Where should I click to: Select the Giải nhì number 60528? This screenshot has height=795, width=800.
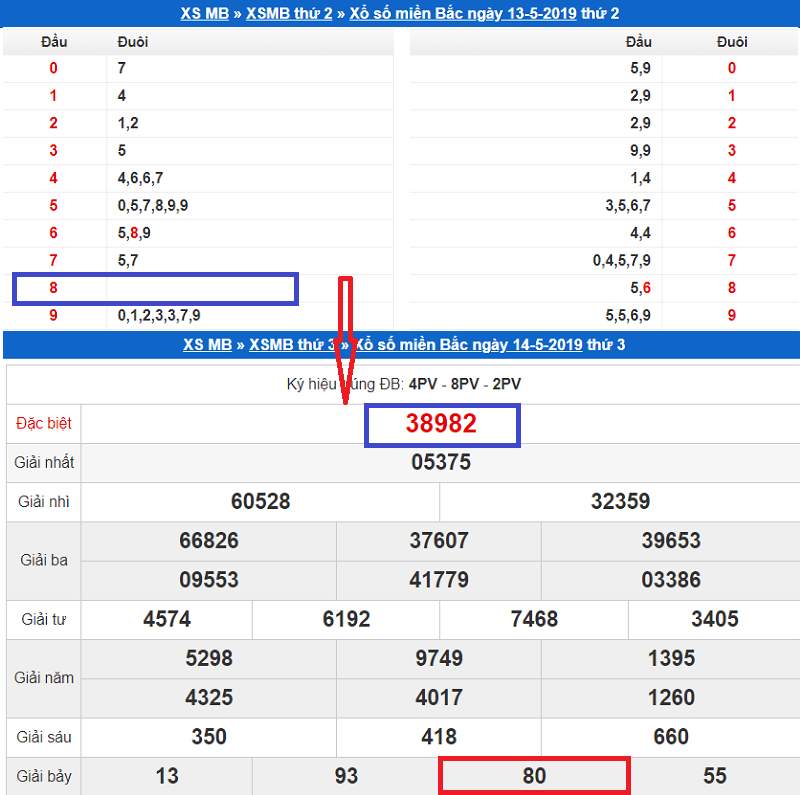[260, 501]
